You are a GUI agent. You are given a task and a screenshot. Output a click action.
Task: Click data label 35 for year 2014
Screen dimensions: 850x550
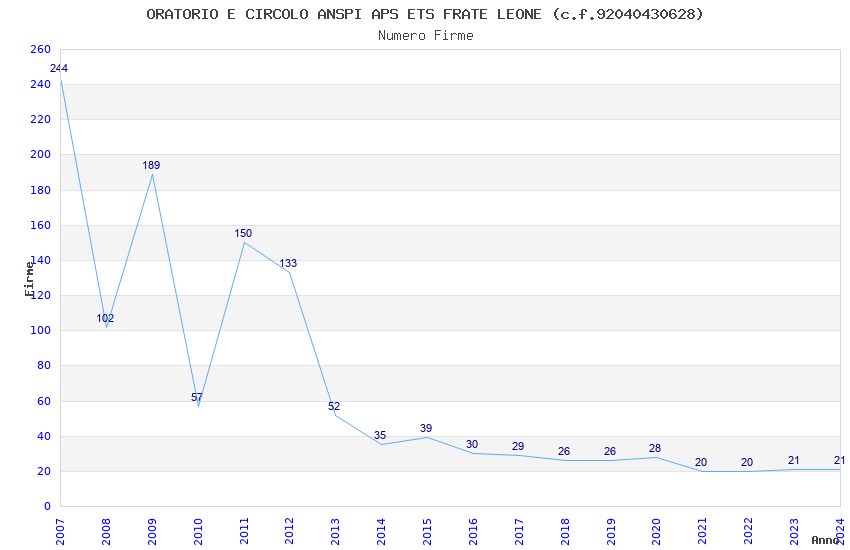[380, 436]
